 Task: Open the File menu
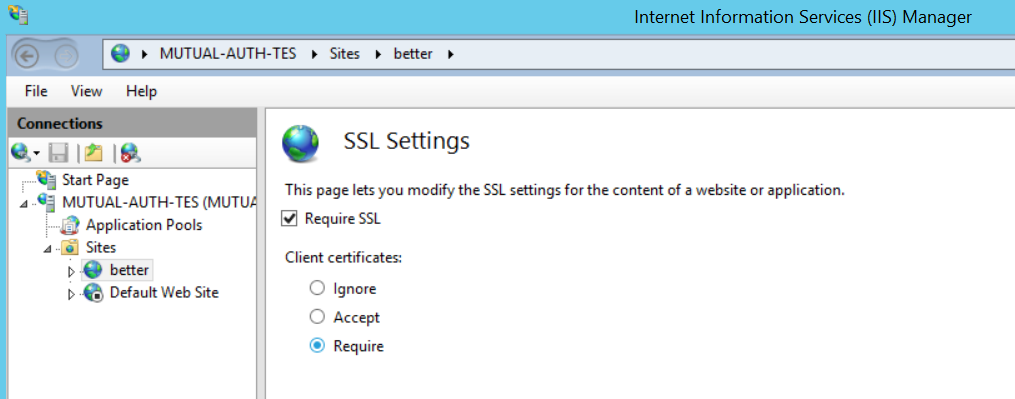(36, 91)
